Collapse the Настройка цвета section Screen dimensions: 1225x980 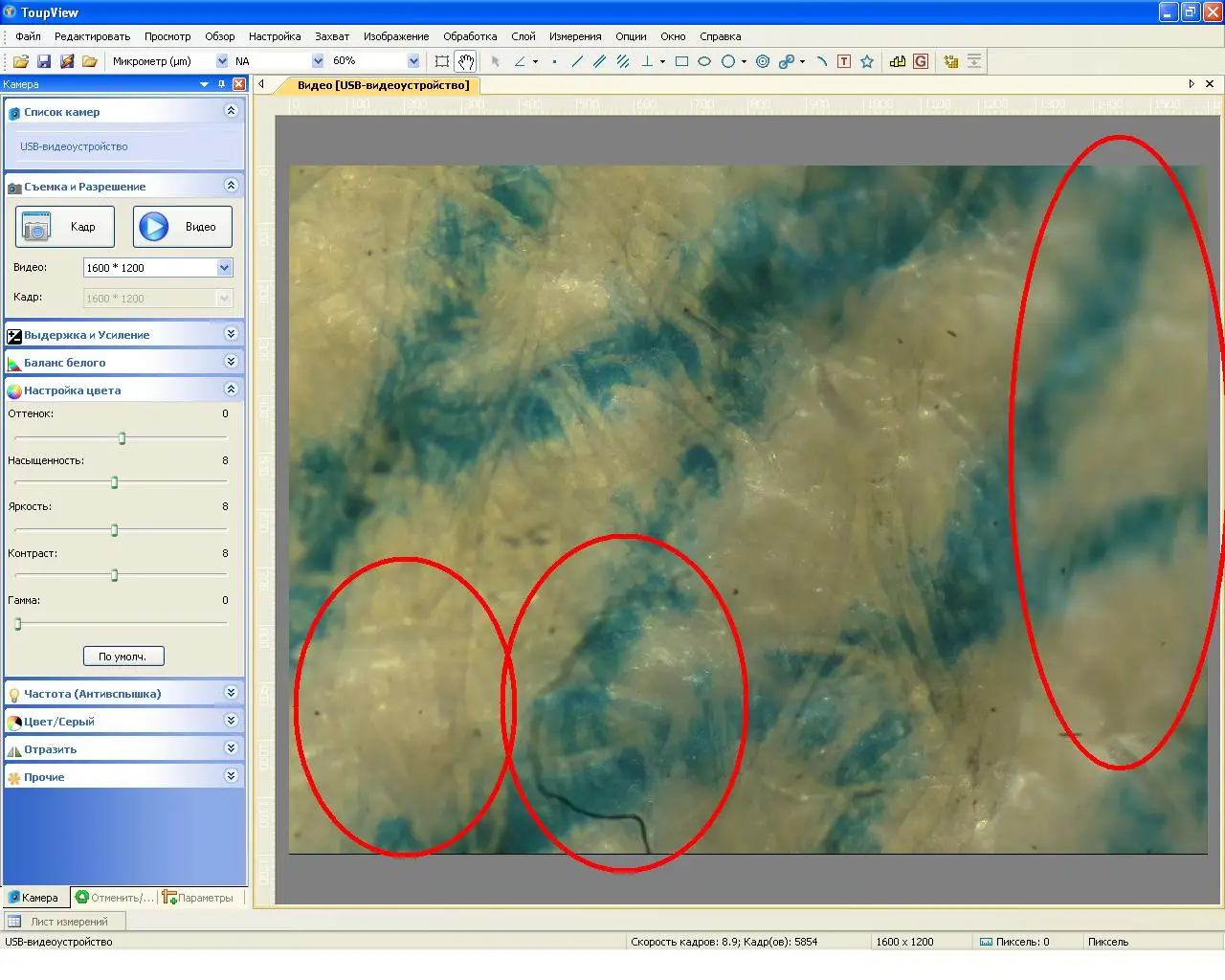(x=231, y=389)
